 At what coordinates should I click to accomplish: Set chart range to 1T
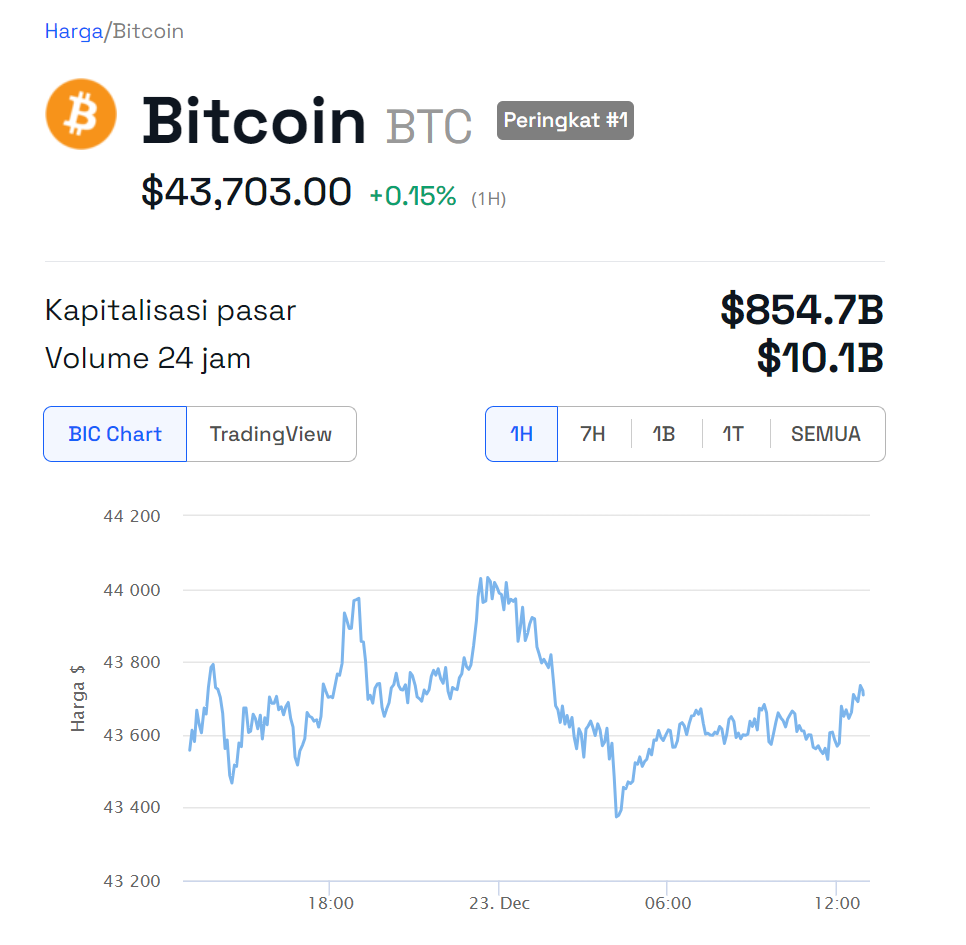coord(733,434)
